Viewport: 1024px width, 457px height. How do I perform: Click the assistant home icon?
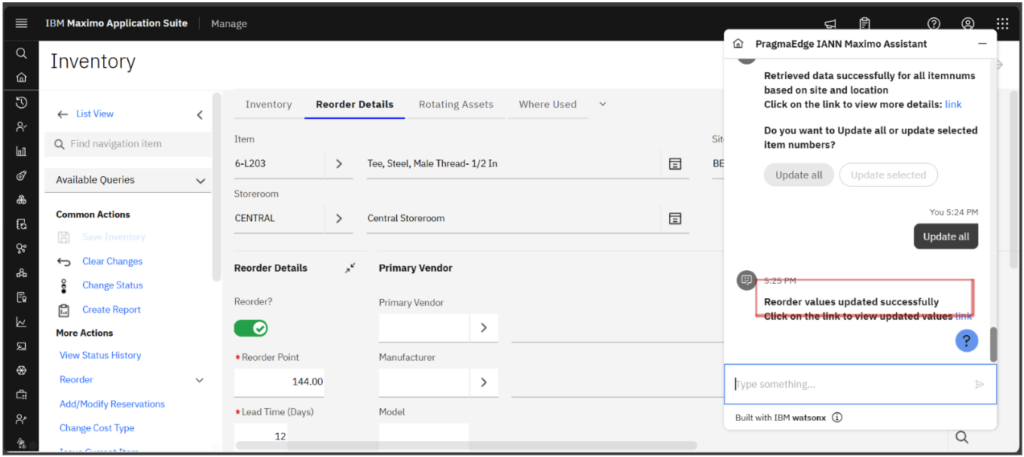point(738,44)
